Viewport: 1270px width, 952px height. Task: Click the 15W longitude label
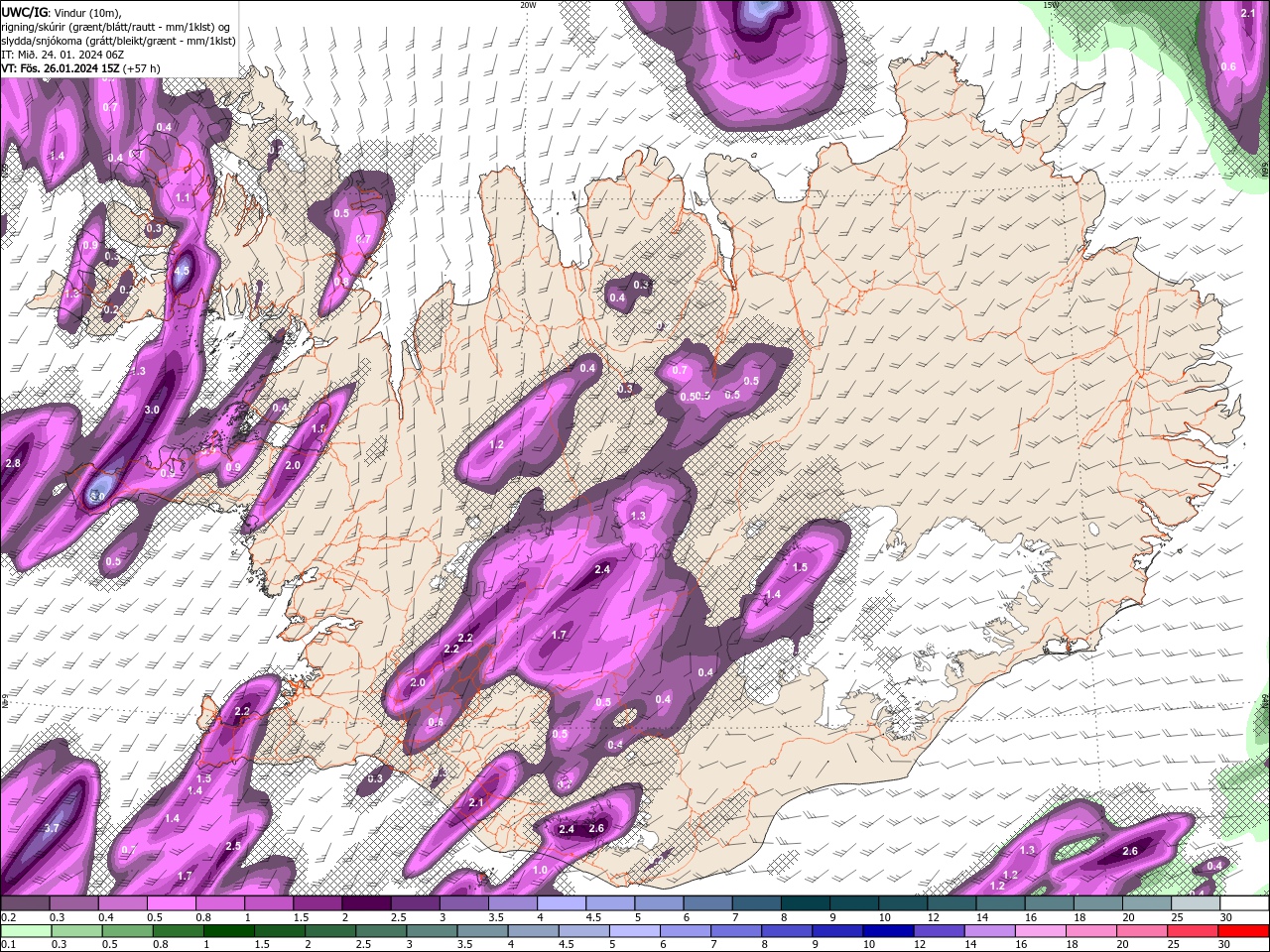pyautogui.click(x=1051, y=5)
